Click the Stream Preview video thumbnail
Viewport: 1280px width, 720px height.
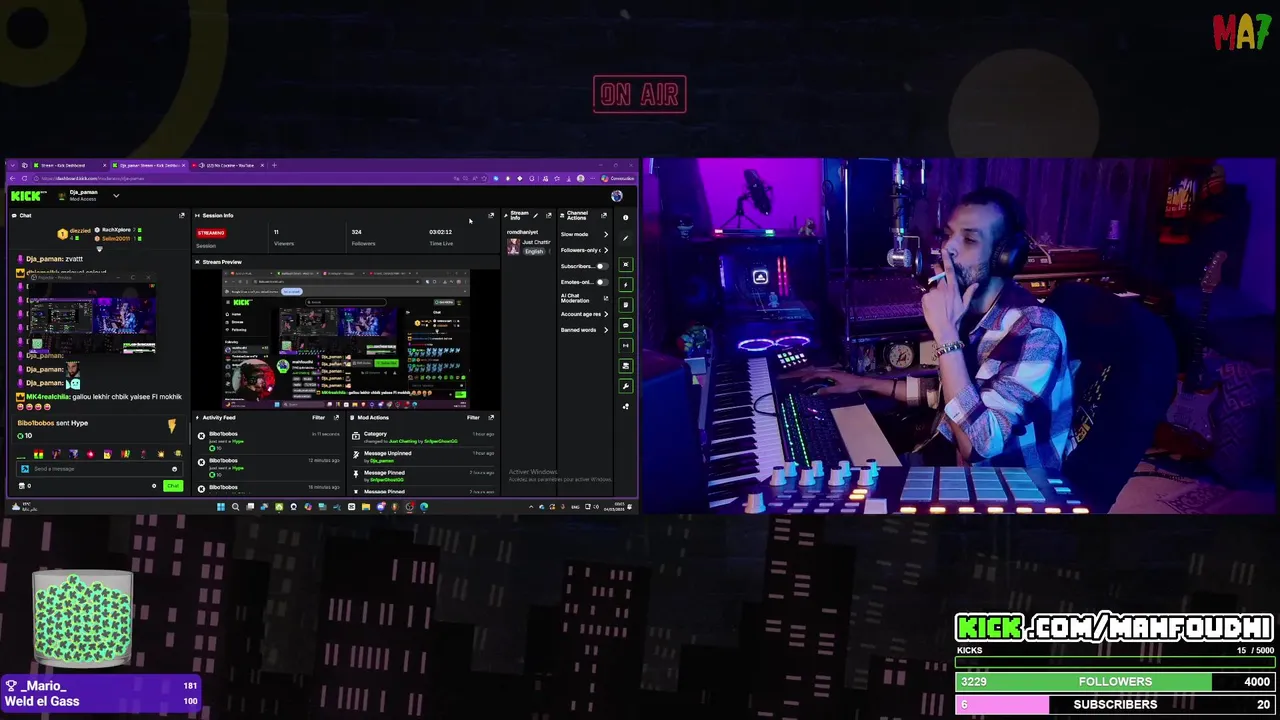pos(345,339)
